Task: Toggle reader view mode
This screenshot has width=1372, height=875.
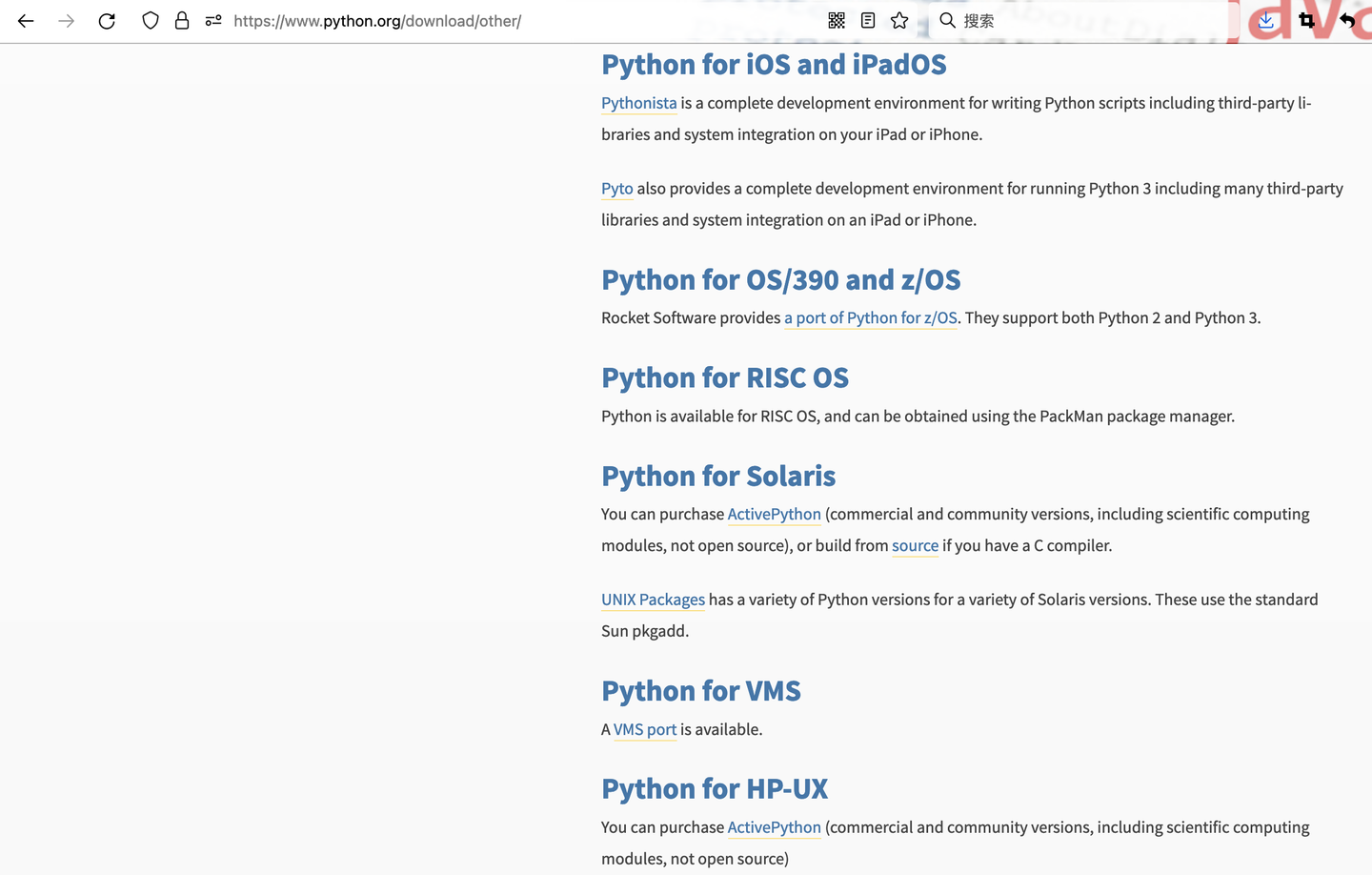Action: (x=868, y=21)
